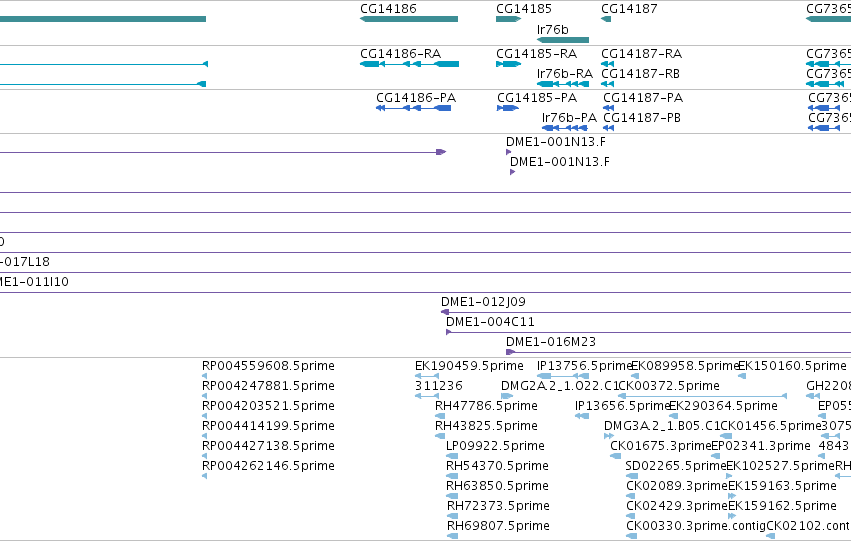Viewport: 851px width, 541px height.
Task: Click EST RP004247881.5prime
Action: (268, 386)
